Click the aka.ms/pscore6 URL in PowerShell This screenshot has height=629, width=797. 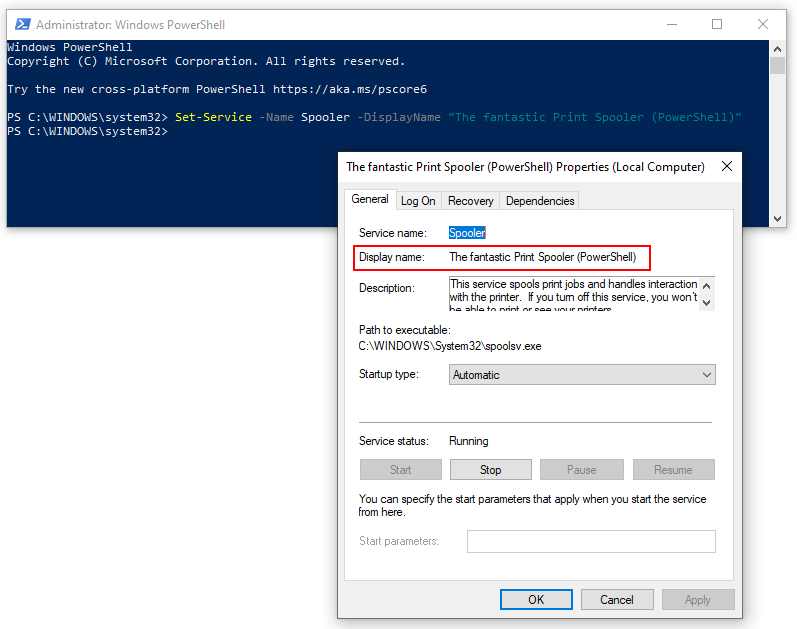point(350,89)
